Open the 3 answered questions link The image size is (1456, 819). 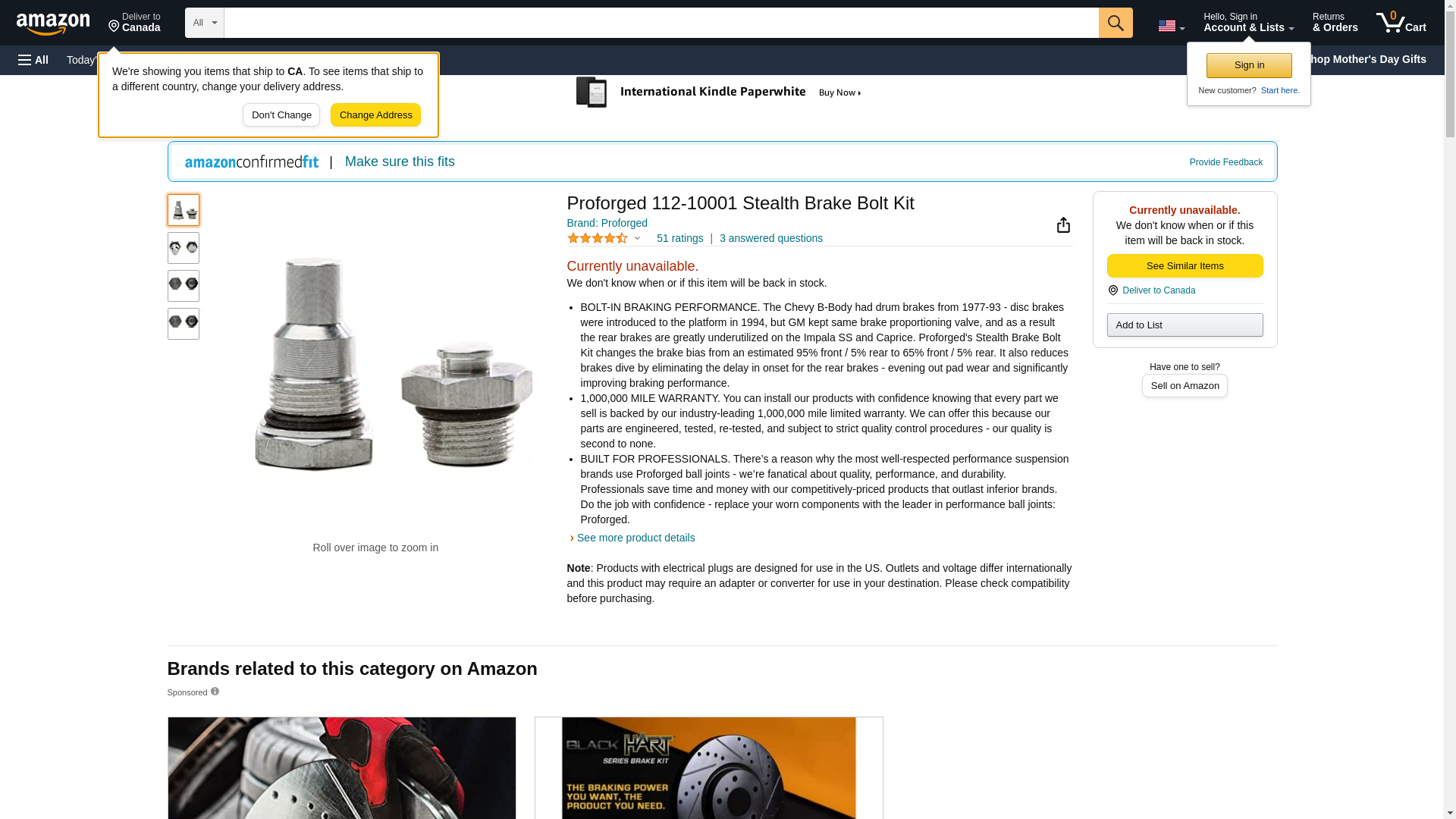click(x=770, y=239)
